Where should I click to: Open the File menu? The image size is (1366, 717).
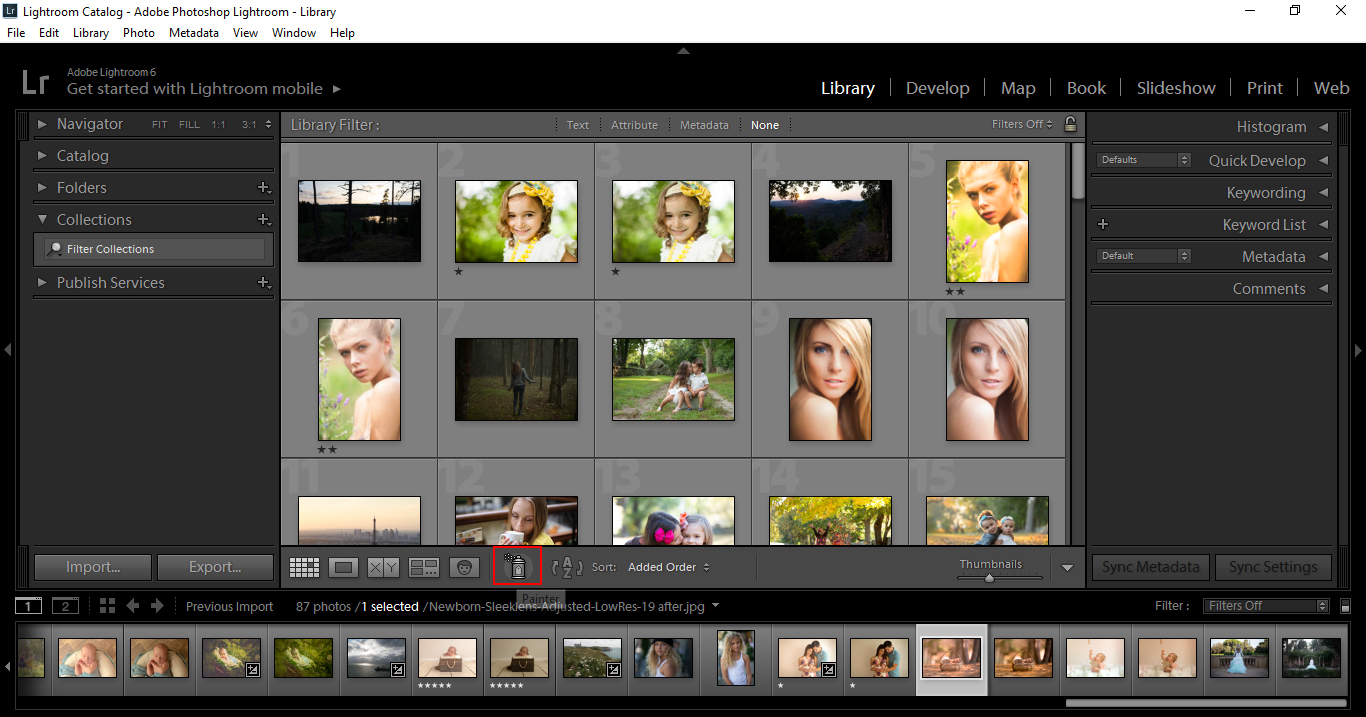(16, 33)
